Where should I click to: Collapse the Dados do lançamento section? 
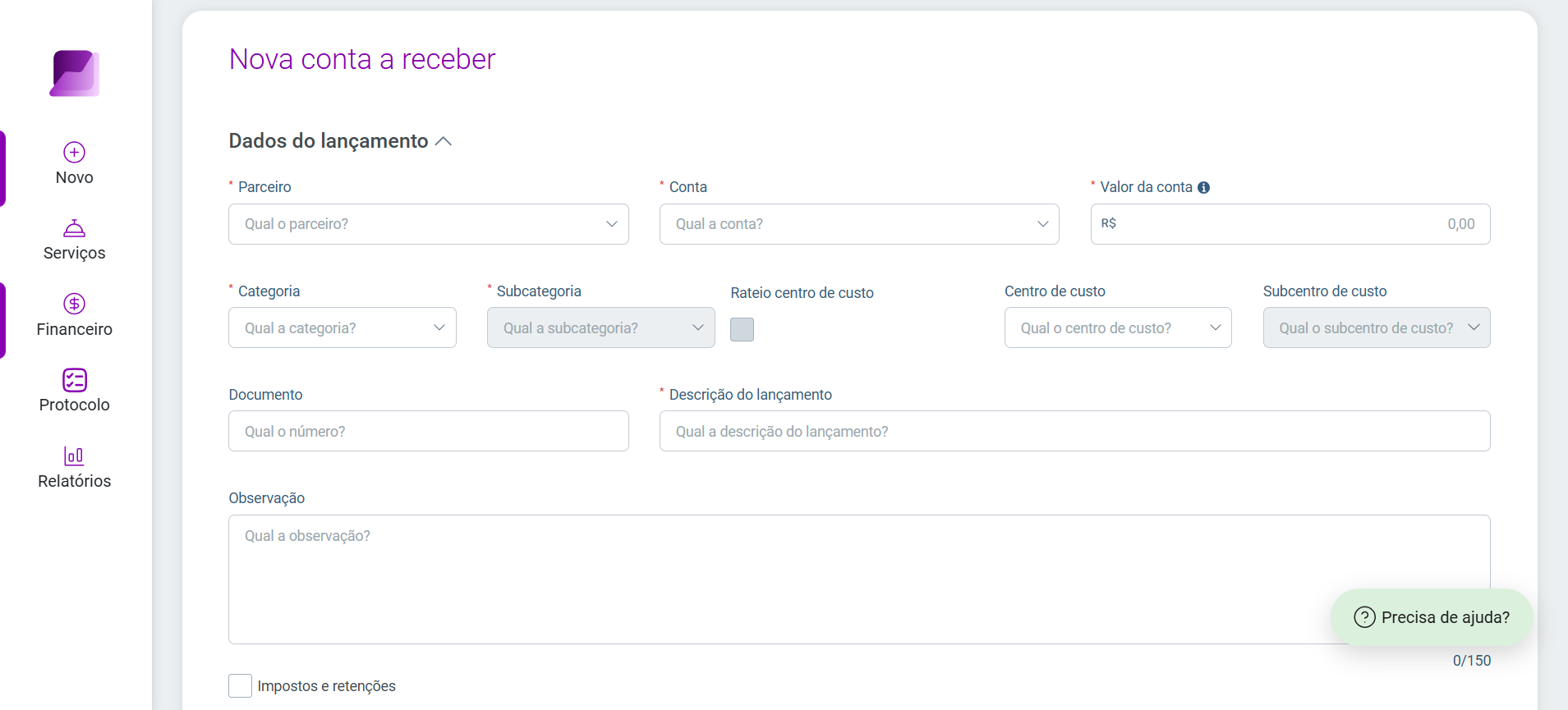tap(444, 141)
